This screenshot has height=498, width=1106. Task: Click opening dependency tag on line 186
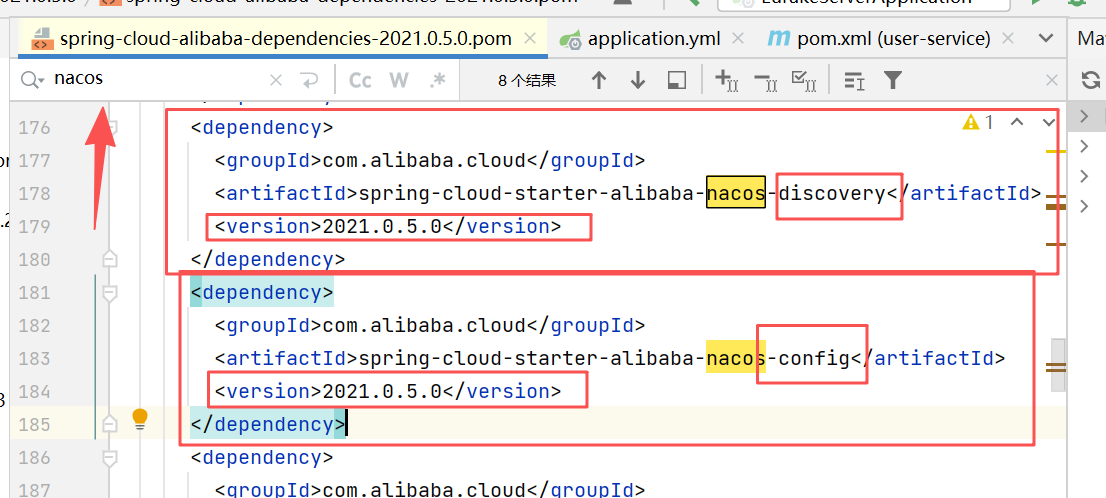[262, 457]
